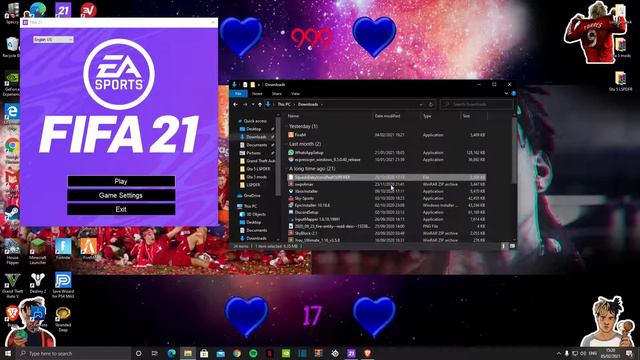This screenshot has height=360, width=640.
Task: Show hidden system tray icons chevron
Action: click(558, 353)
